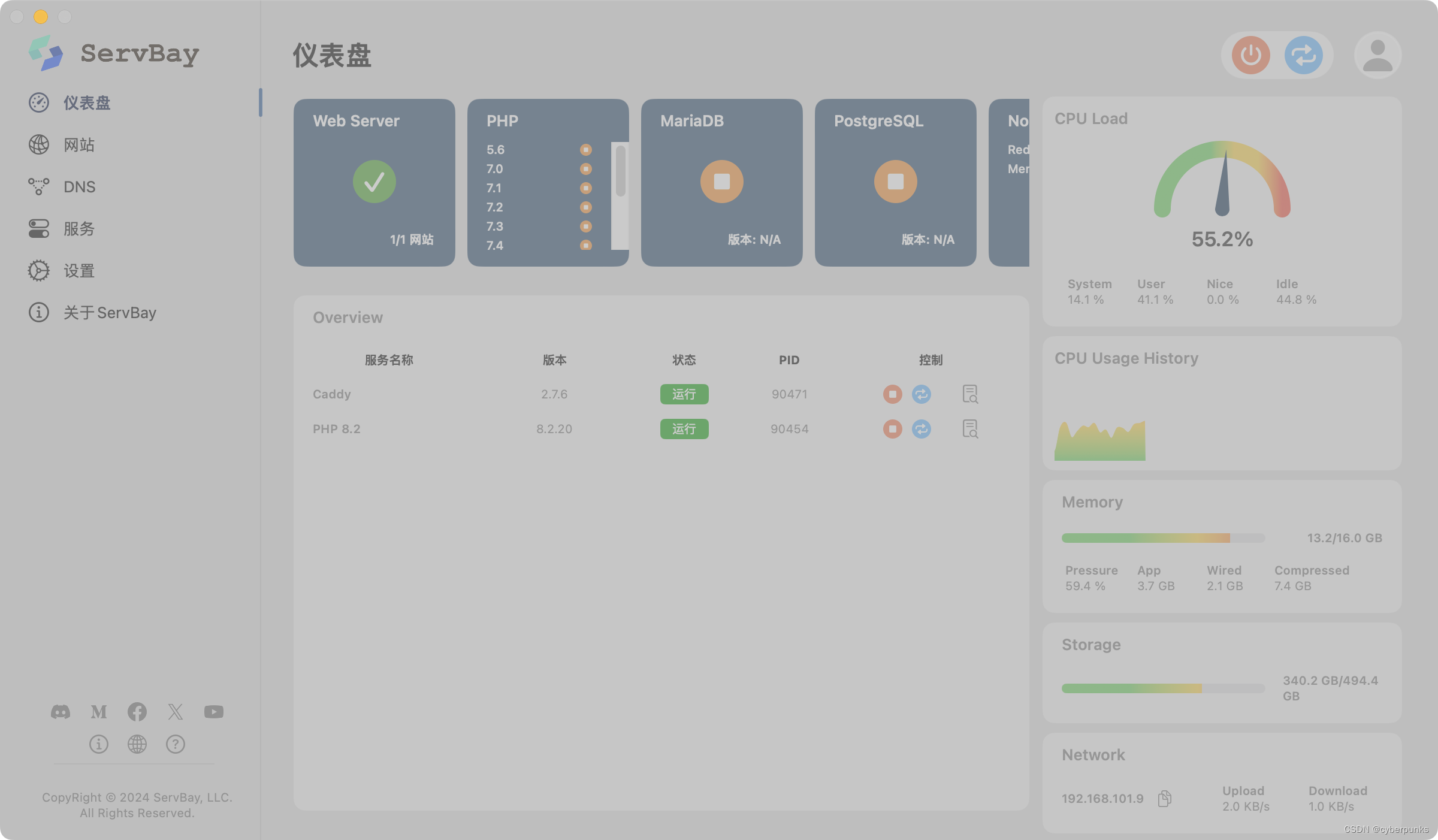1438x840 pixels.
Task: Click the Storage usage bar
Action: click(1163, 688)
